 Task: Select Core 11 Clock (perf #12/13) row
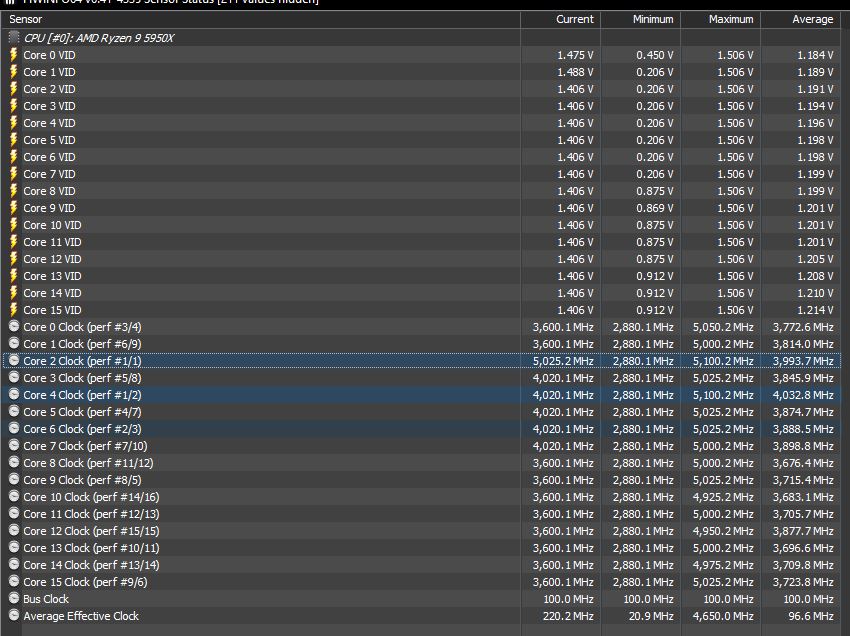tap(422, 513)
